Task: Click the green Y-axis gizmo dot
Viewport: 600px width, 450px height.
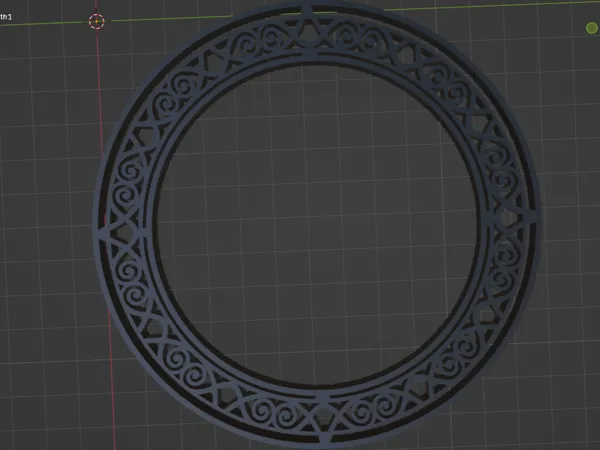Action: pyautogui.click(x=592, y=28)
